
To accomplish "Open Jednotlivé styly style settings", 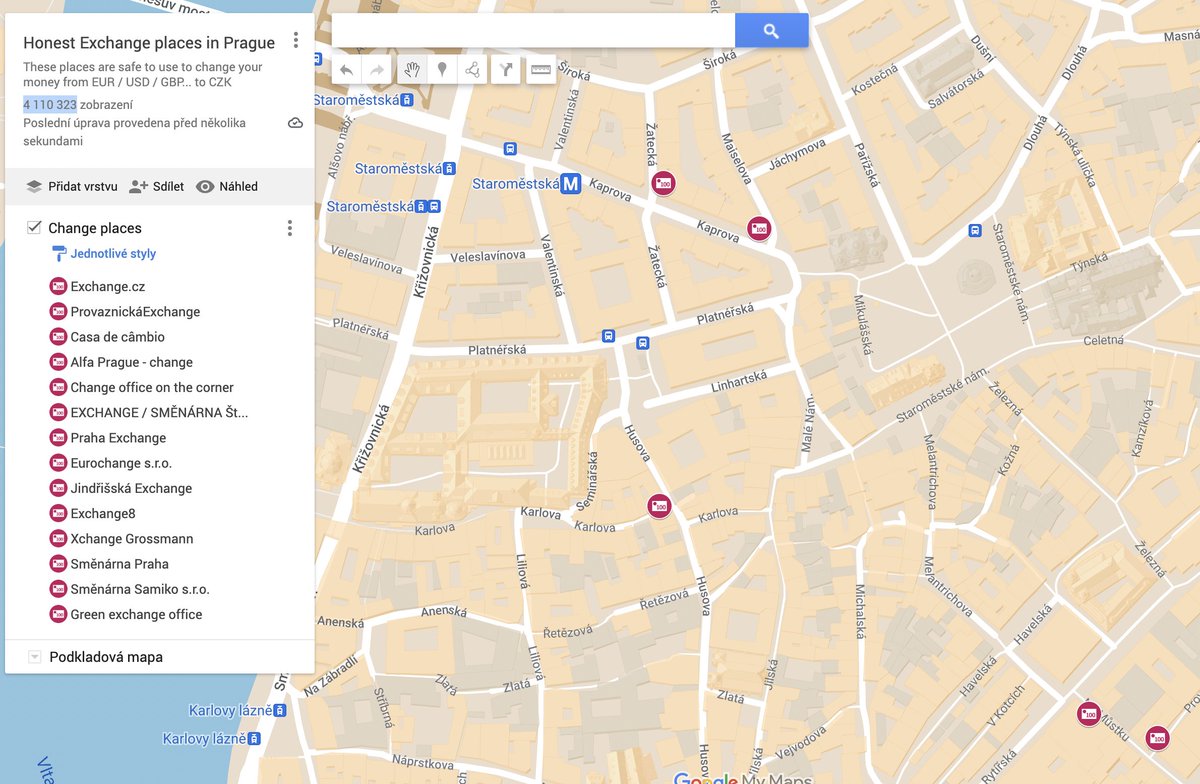I will pyautogui.click(x=105, y=254).
